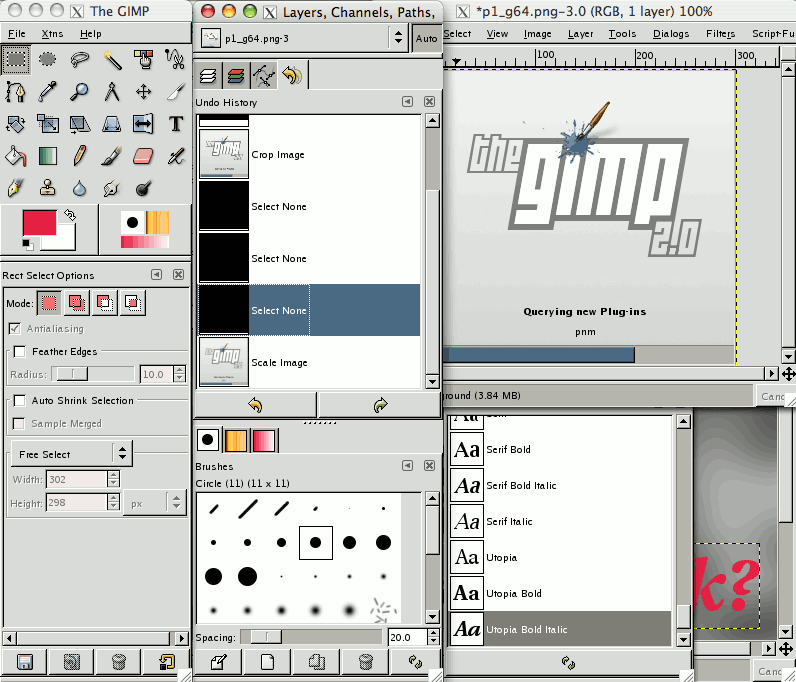Click the Delete brush trash button
The width and height of the screenshot is (796, 682).
click(x=365, y=662)
